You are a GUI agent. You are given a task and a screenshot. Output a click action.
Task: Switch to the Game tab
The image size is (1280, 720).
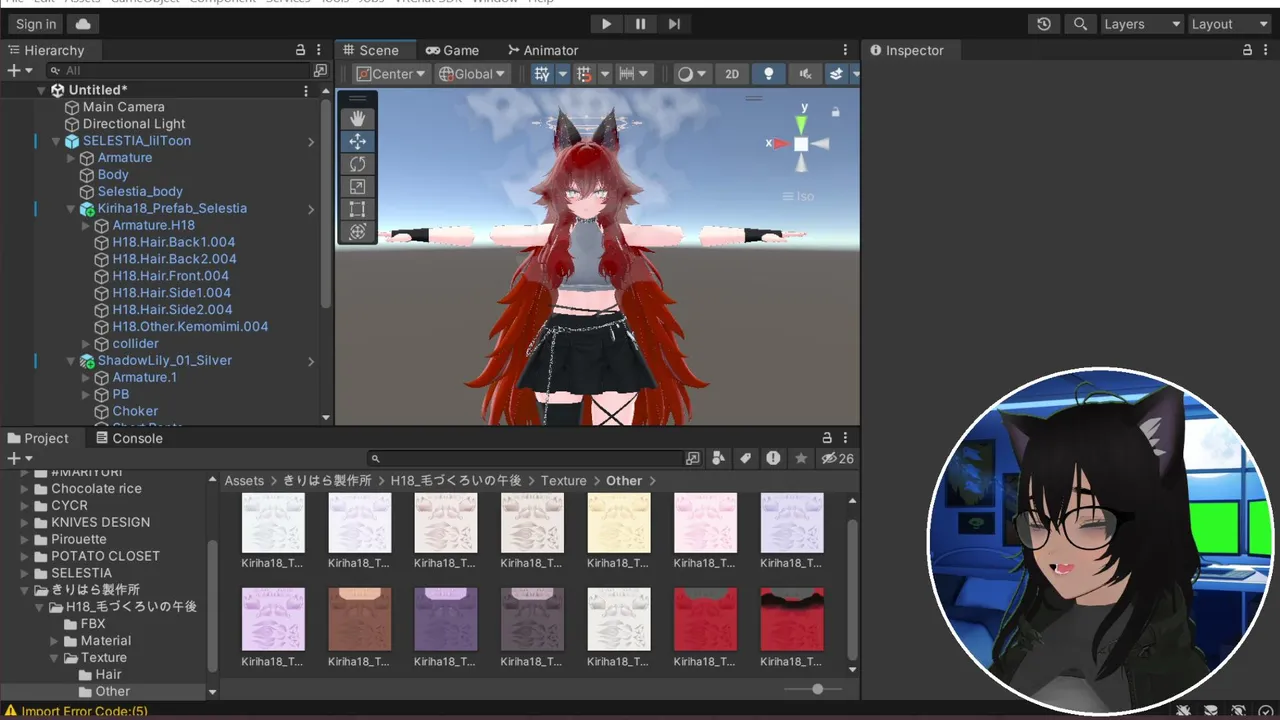452,50
